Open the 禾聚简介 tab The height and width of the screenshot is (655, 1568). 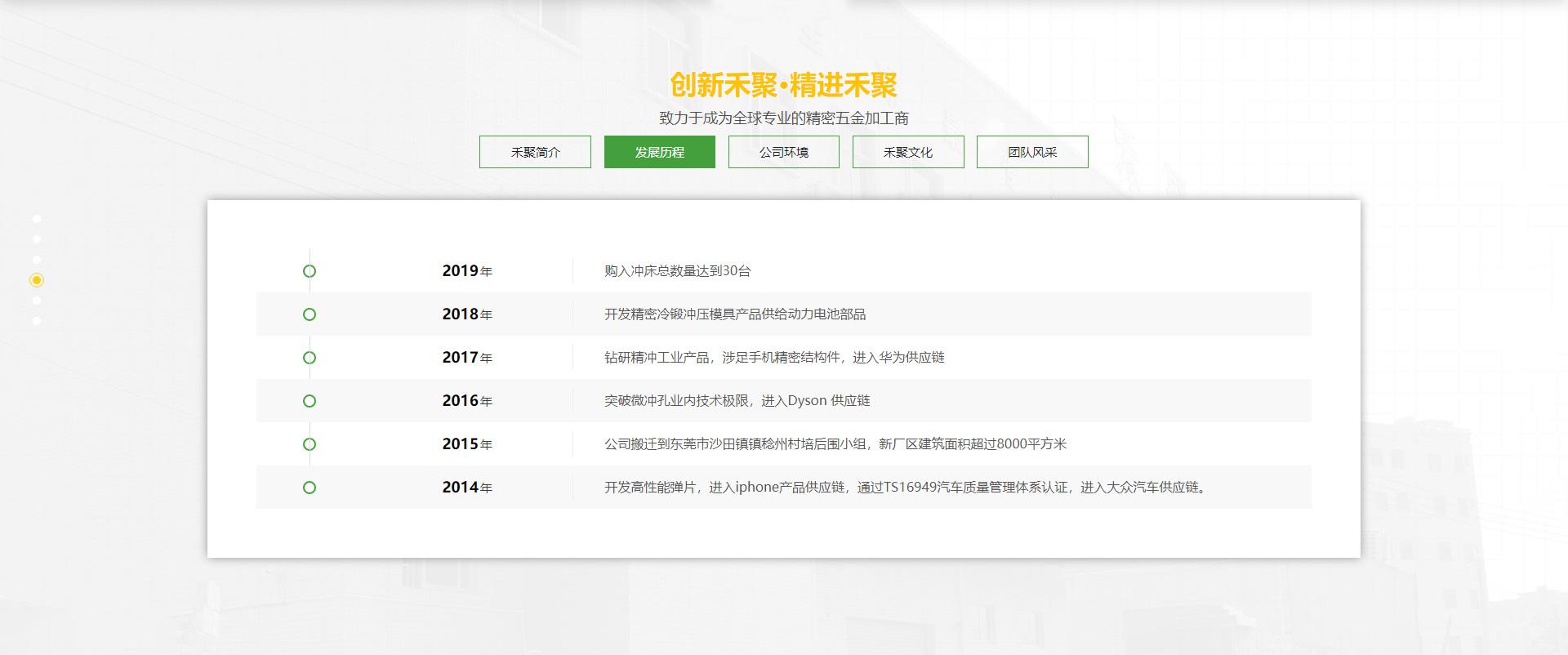tap(535, 152)
